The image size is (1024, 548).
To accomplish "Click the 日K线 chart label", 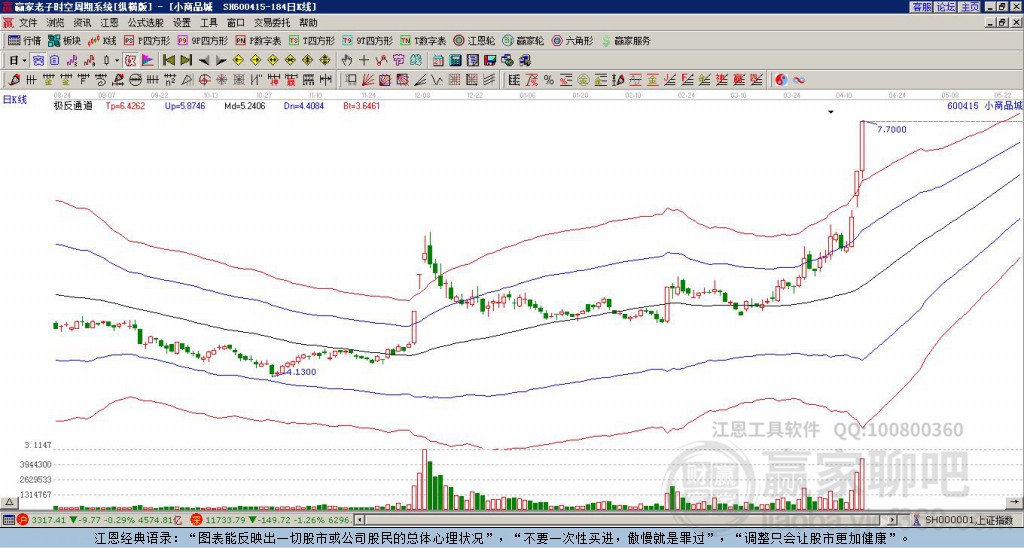I will tap(14, 99).
